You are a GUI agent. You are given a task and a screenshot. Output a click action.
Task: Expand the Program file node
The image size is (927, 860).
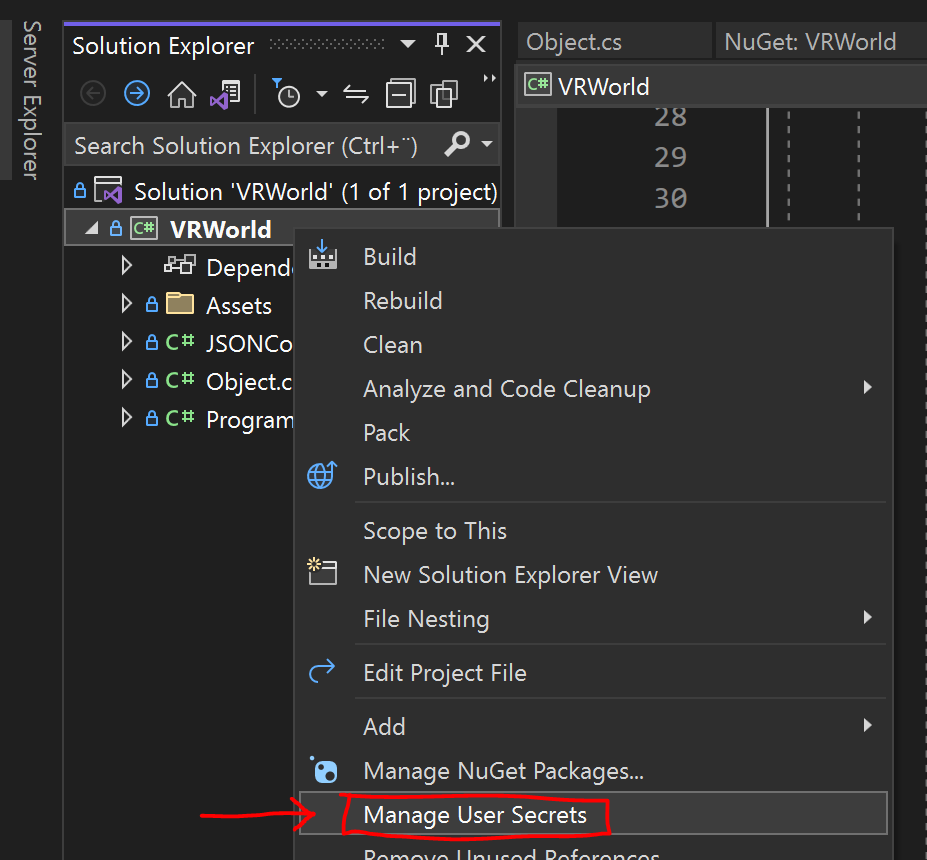126,417
